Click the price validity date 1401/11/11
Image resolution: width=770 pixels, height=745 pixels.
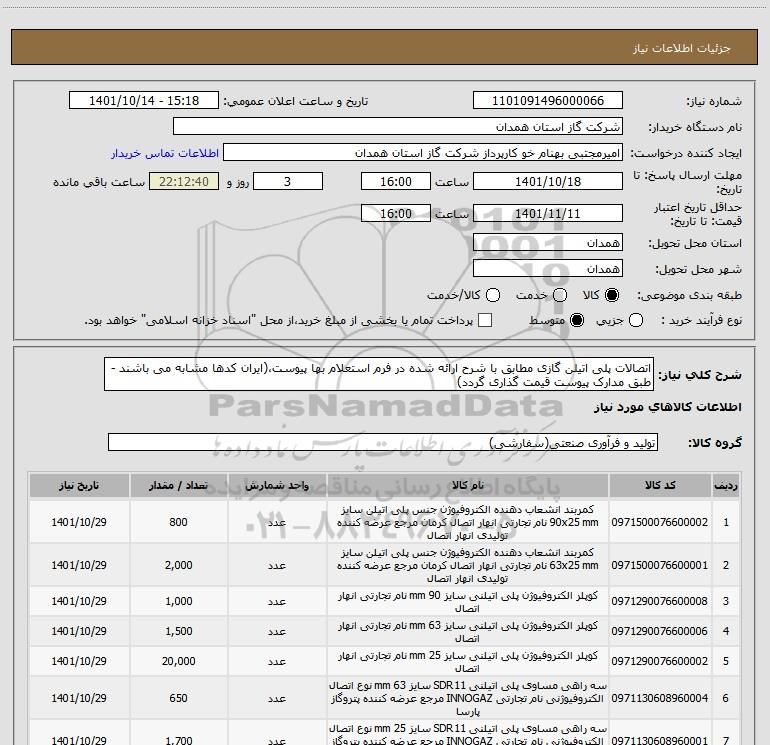point(548,213)
